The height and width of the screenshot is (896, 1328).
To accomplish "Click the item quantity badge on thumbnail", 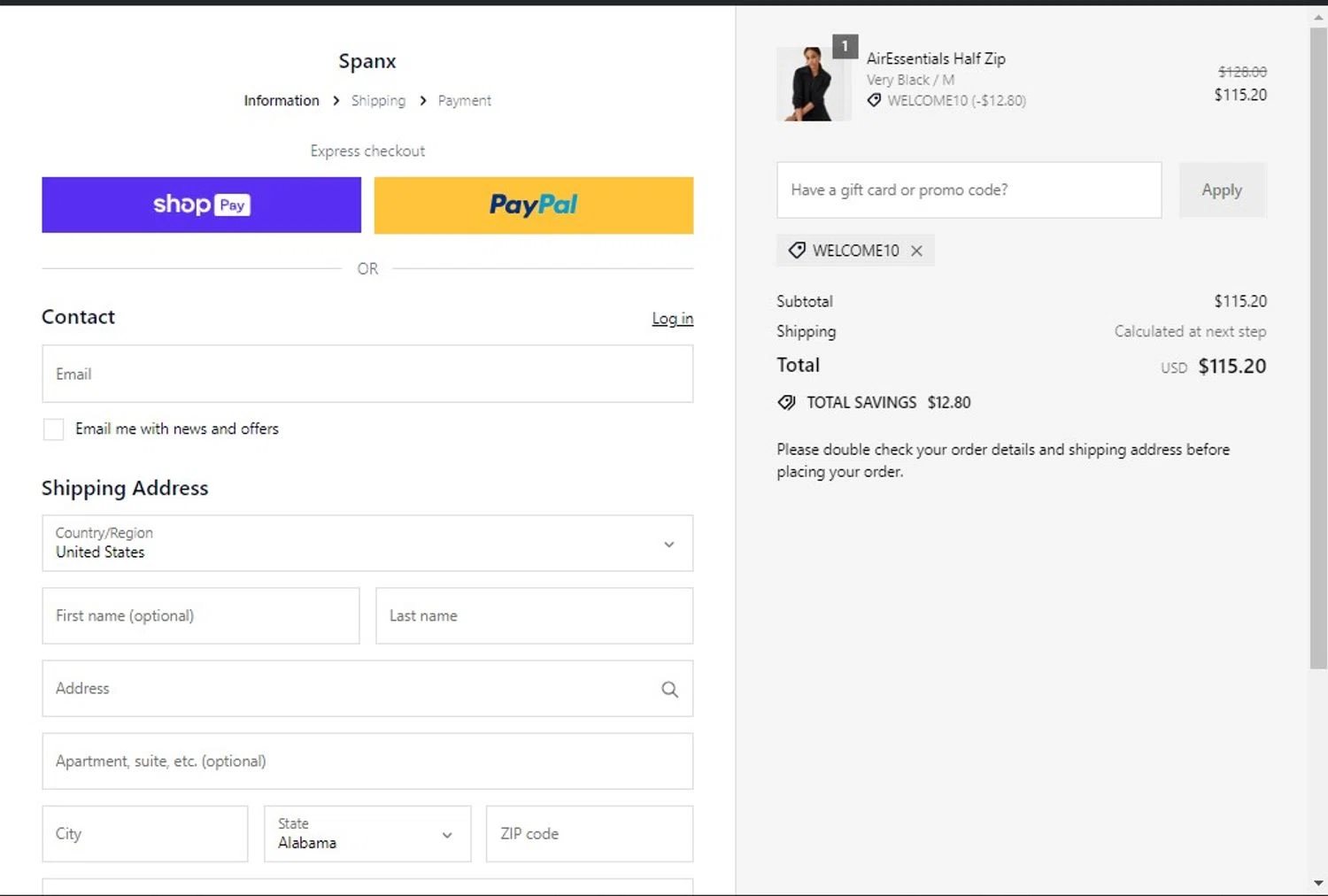I will pos(845,46).
